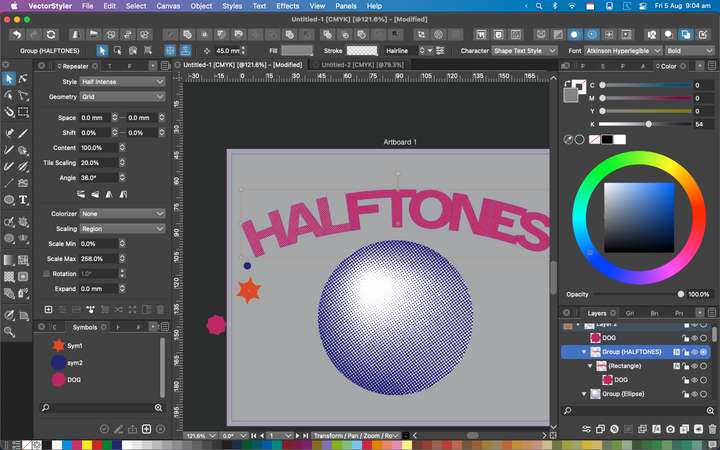Select the Ellipse shape tool
The height and width of the screenshot is (450, 720).
click(9, 199)
